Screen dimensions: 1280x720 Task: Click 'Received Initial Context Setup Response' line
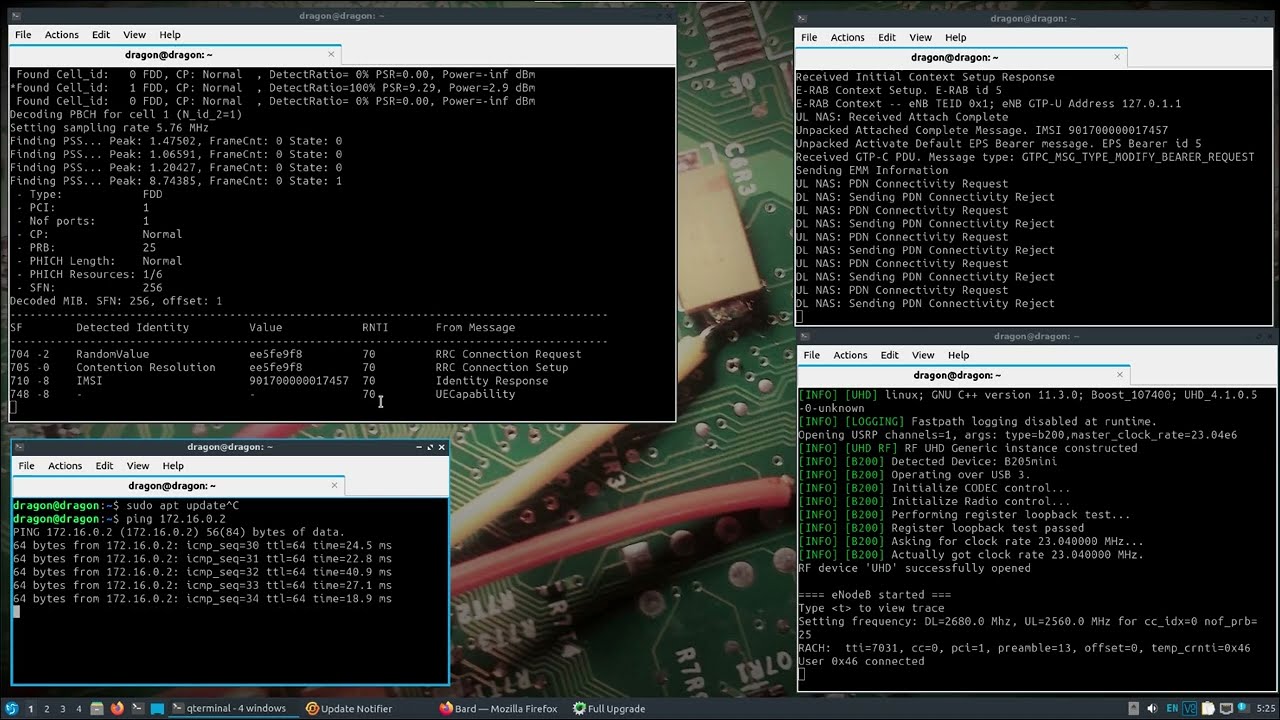point(925,77)
